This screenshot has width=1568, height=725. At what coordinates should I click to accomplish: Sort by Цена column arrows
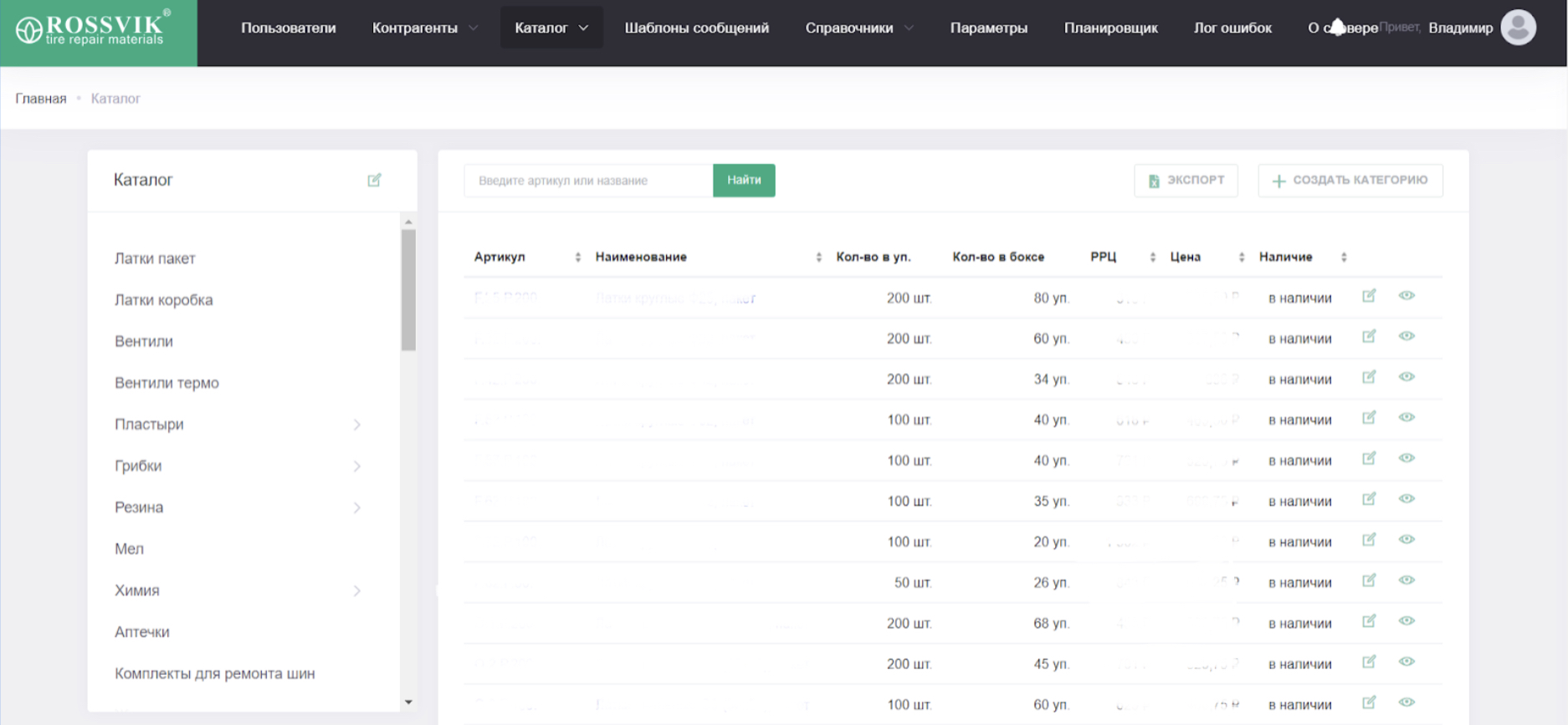[1241, 258]
